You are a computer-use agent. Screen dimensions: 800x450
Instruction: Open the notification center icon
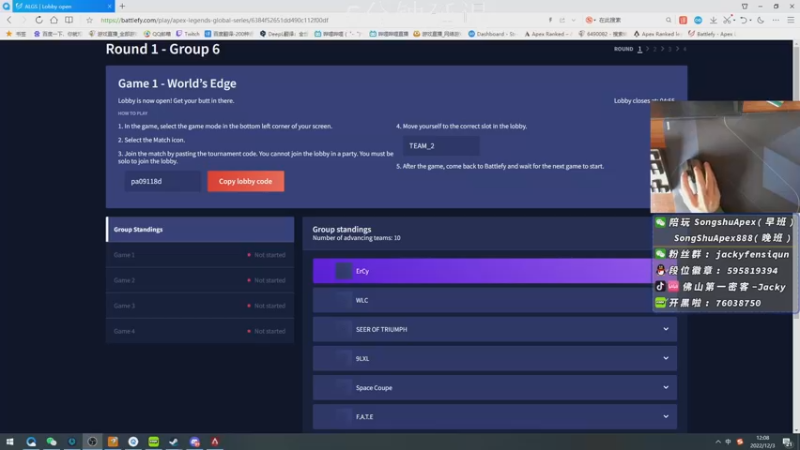[788, 442]
